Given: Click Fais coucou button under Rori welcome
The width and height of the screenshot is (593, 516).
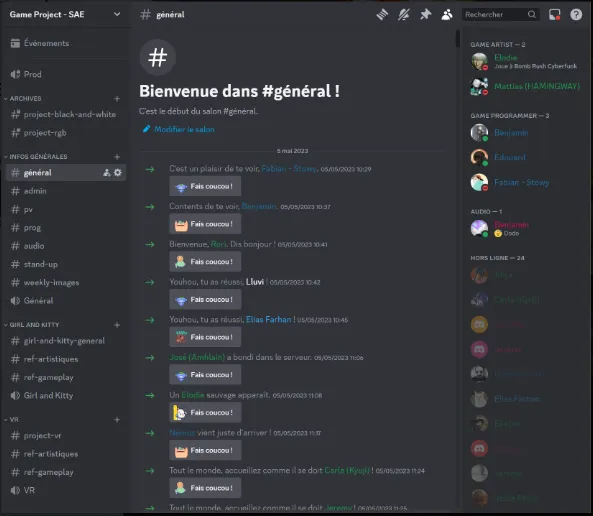Looking at the screenshot, I should (205, 262).
